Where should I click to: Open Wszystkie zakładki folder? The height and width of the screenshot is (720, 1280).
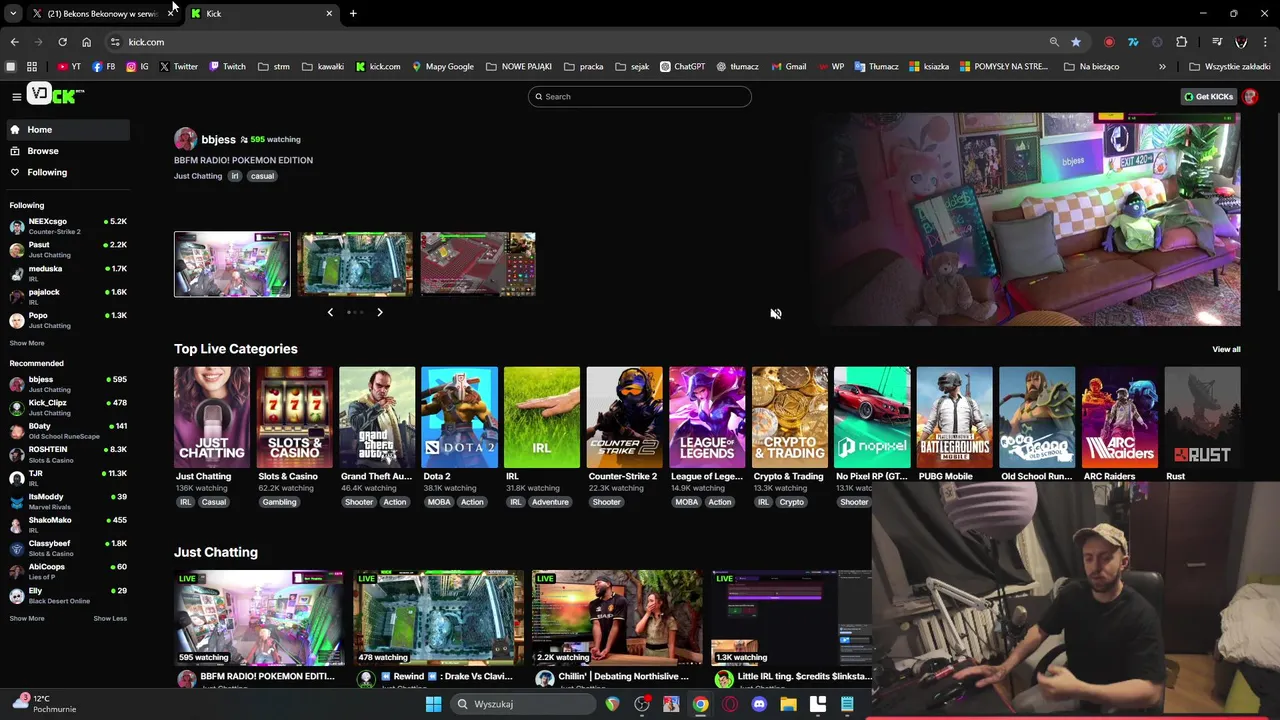point(1230,66)
